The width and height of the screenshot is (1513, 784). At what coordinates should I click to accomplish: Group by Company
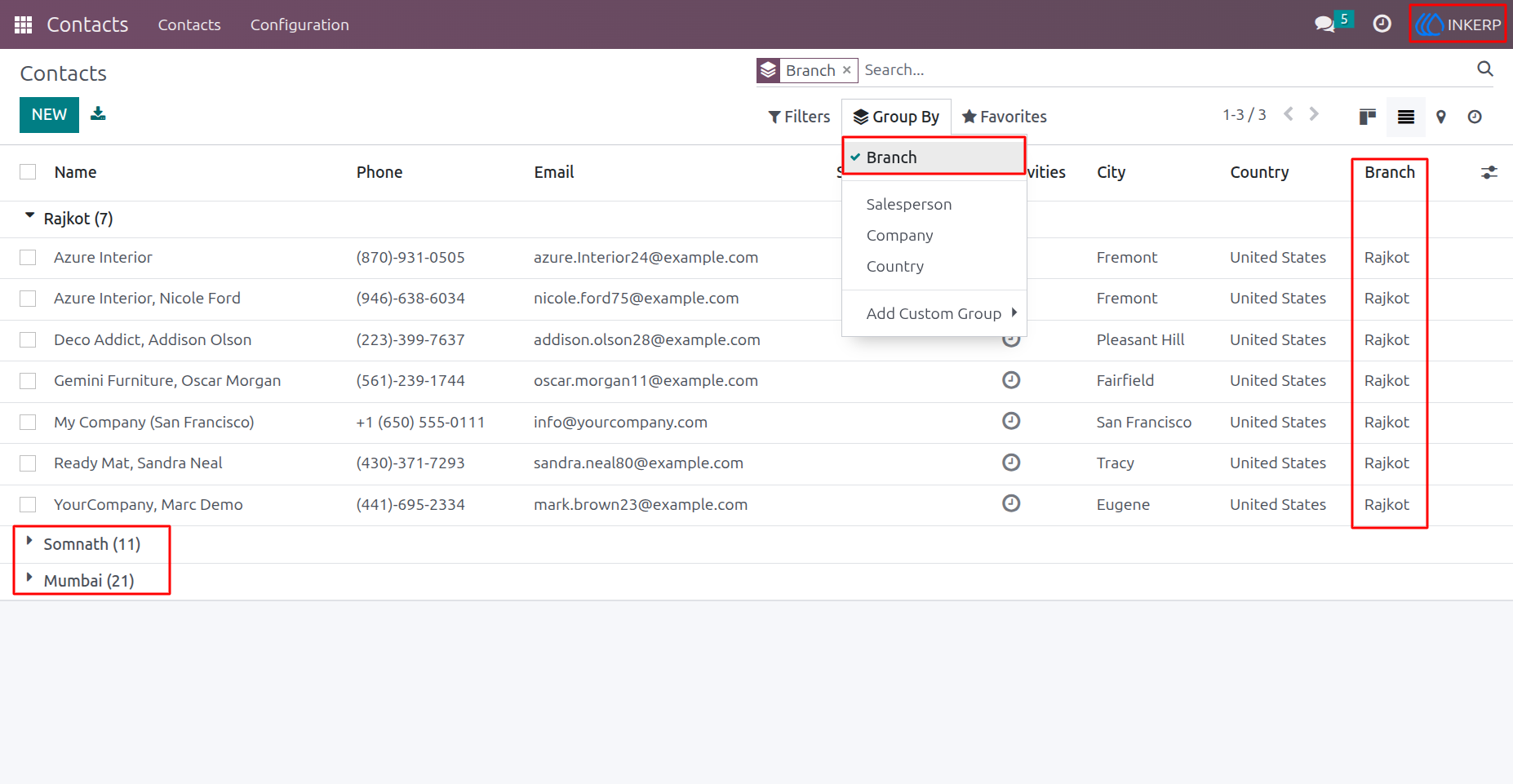tap(934, 235)
